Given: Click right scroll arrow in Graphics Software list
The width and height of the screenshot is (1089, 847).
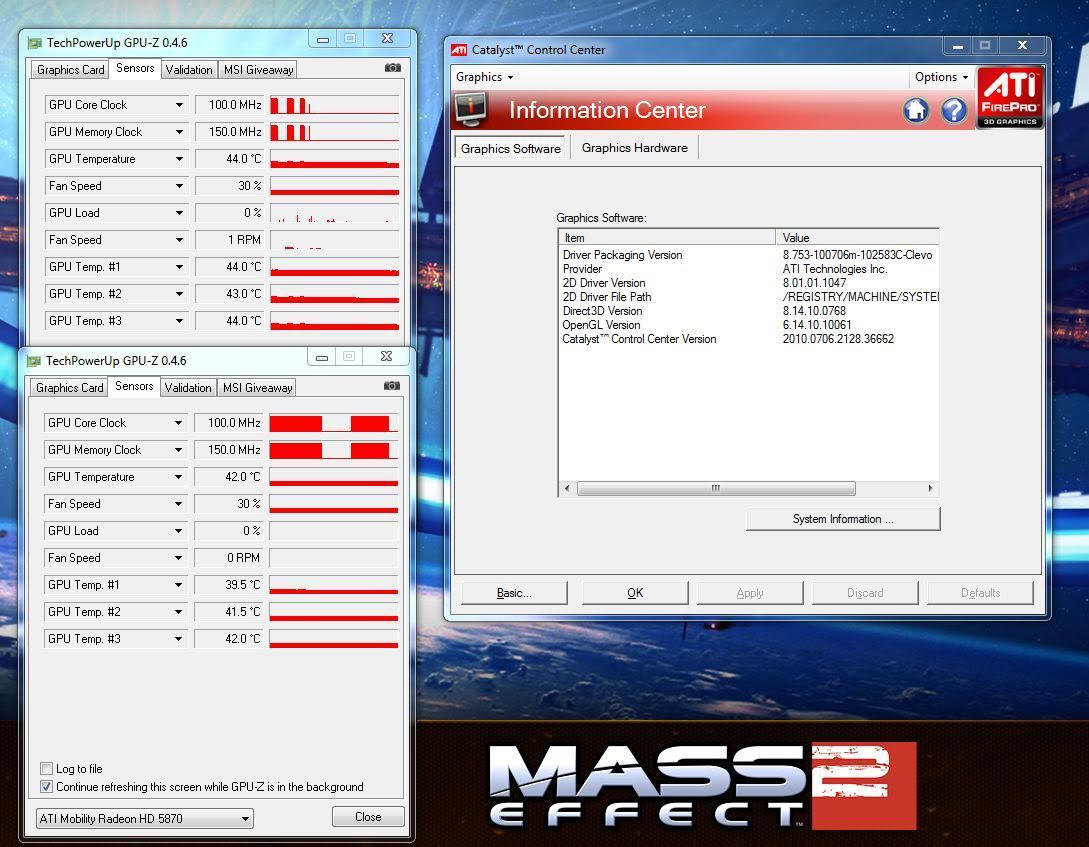Looking at the screenshot, I should [931, 489].
